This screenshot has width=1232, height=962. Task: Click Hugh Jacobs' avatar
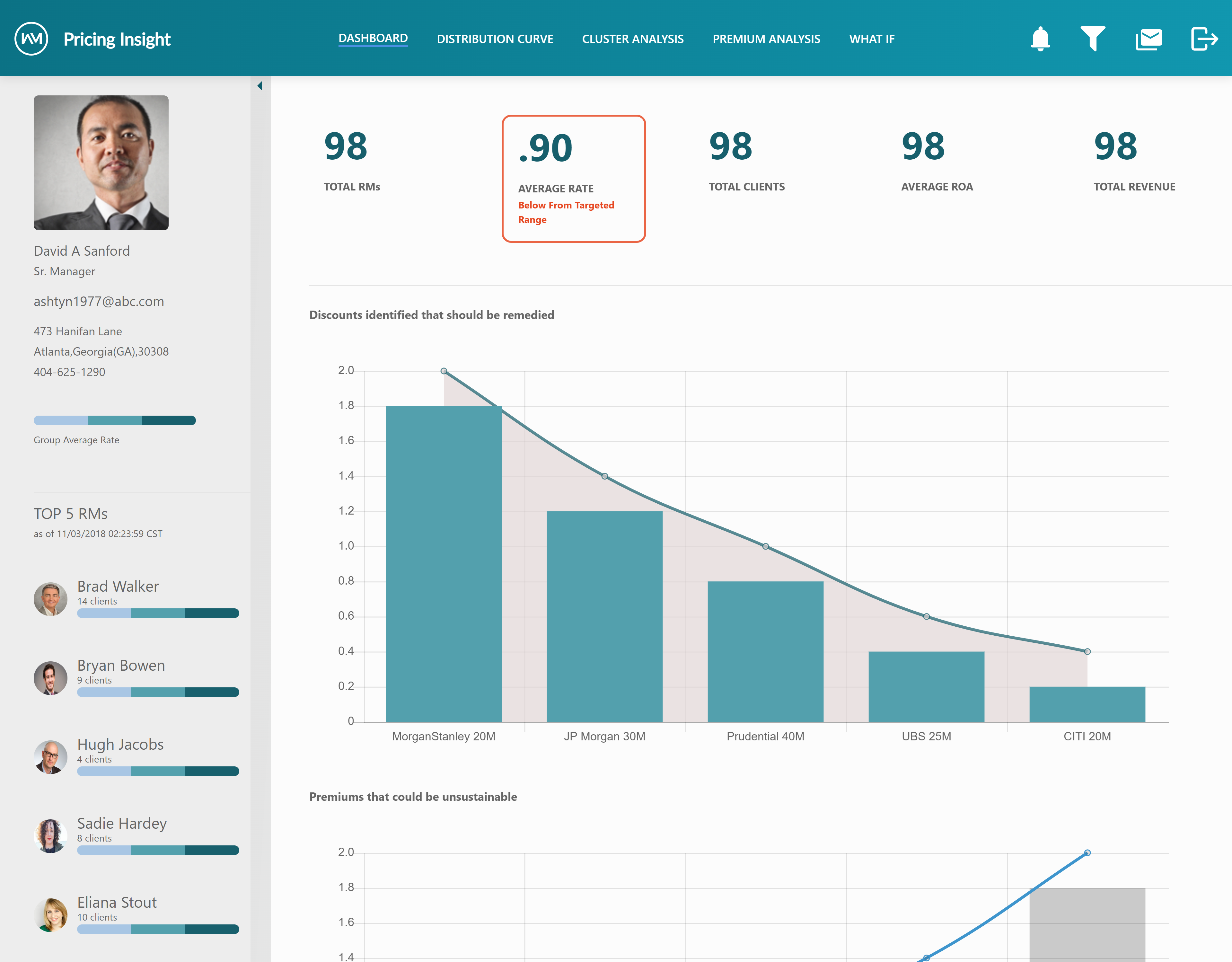coord(51,757)
